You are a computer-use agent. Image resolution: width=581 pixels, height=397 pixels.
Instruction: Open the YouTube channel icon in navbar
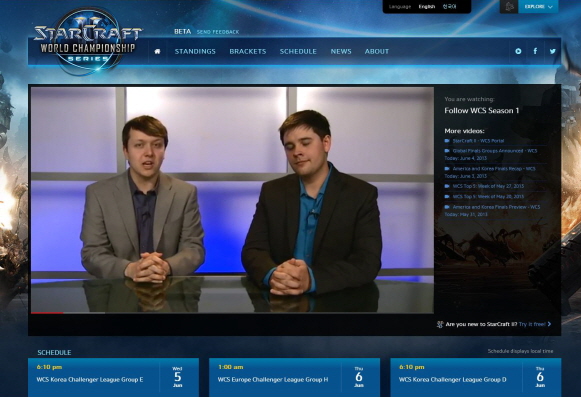click(x=518, y=52)
